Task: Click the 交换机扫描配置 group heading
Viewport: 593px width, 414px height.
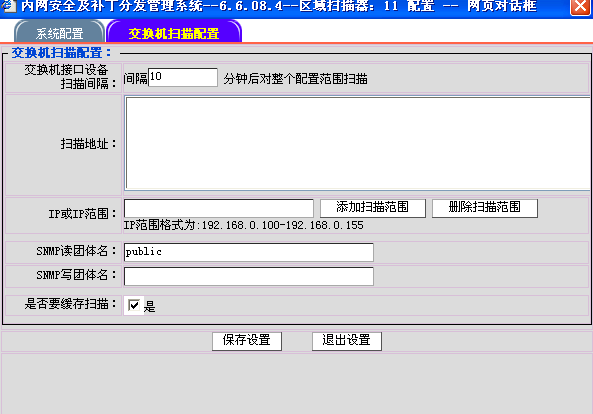Action: (62, 53)
